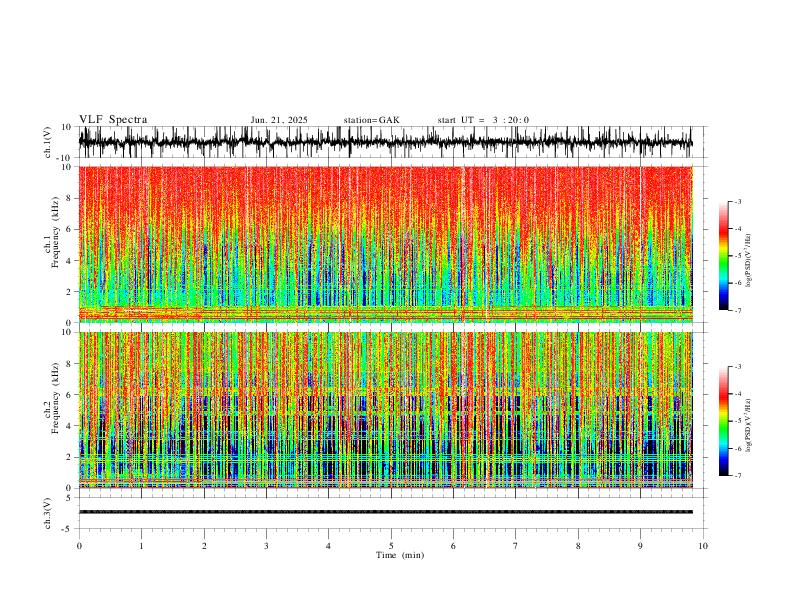792x612 pixels.
Task: Click the '6' kHz tick on ch.2 frequency axis
Action: click(69, 395)
